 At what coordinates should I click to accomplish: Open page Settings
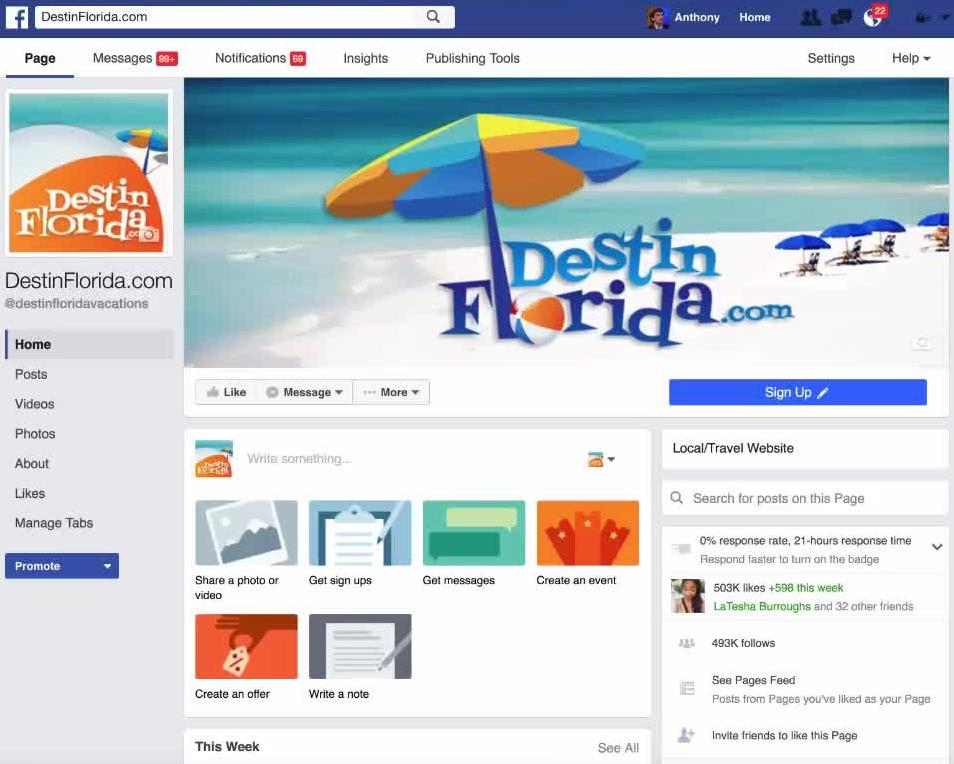click(x=830, y=58)
